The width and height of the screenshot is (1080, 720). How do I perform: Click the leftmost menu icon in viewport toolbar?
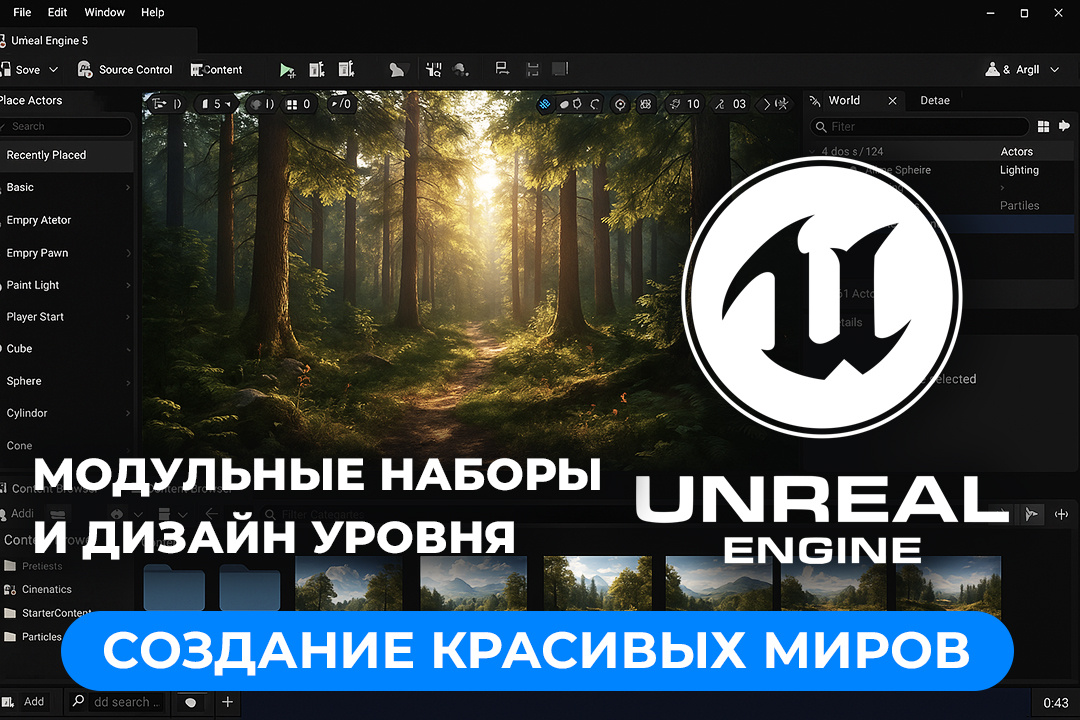click(x=160, y=104)
